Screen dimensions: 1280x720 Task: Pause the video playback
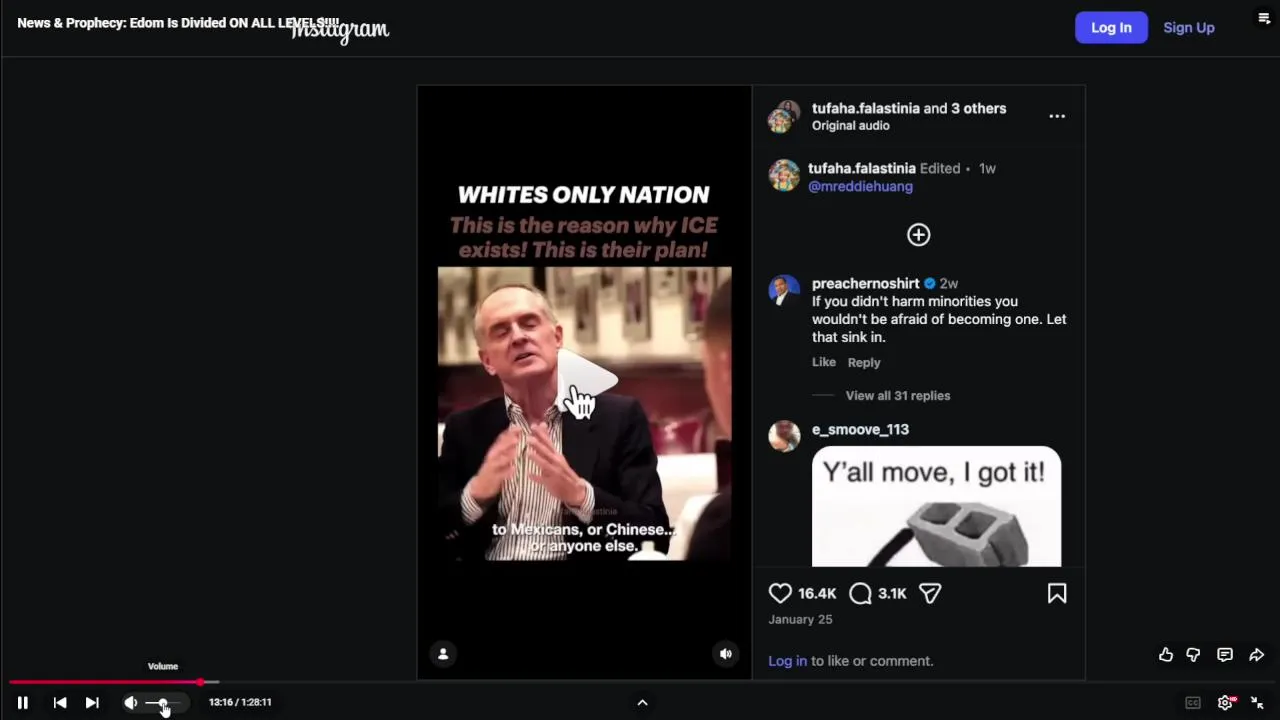click(22, 703)
